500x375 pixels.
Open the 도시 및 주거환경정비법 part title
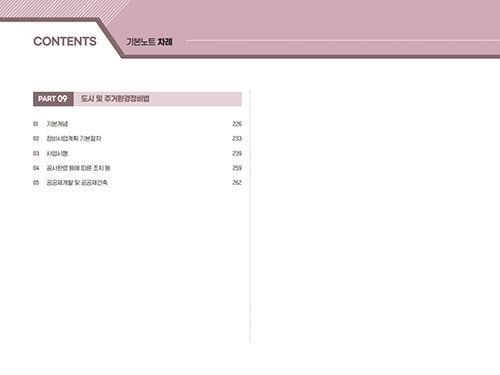[x=115, y=99]
